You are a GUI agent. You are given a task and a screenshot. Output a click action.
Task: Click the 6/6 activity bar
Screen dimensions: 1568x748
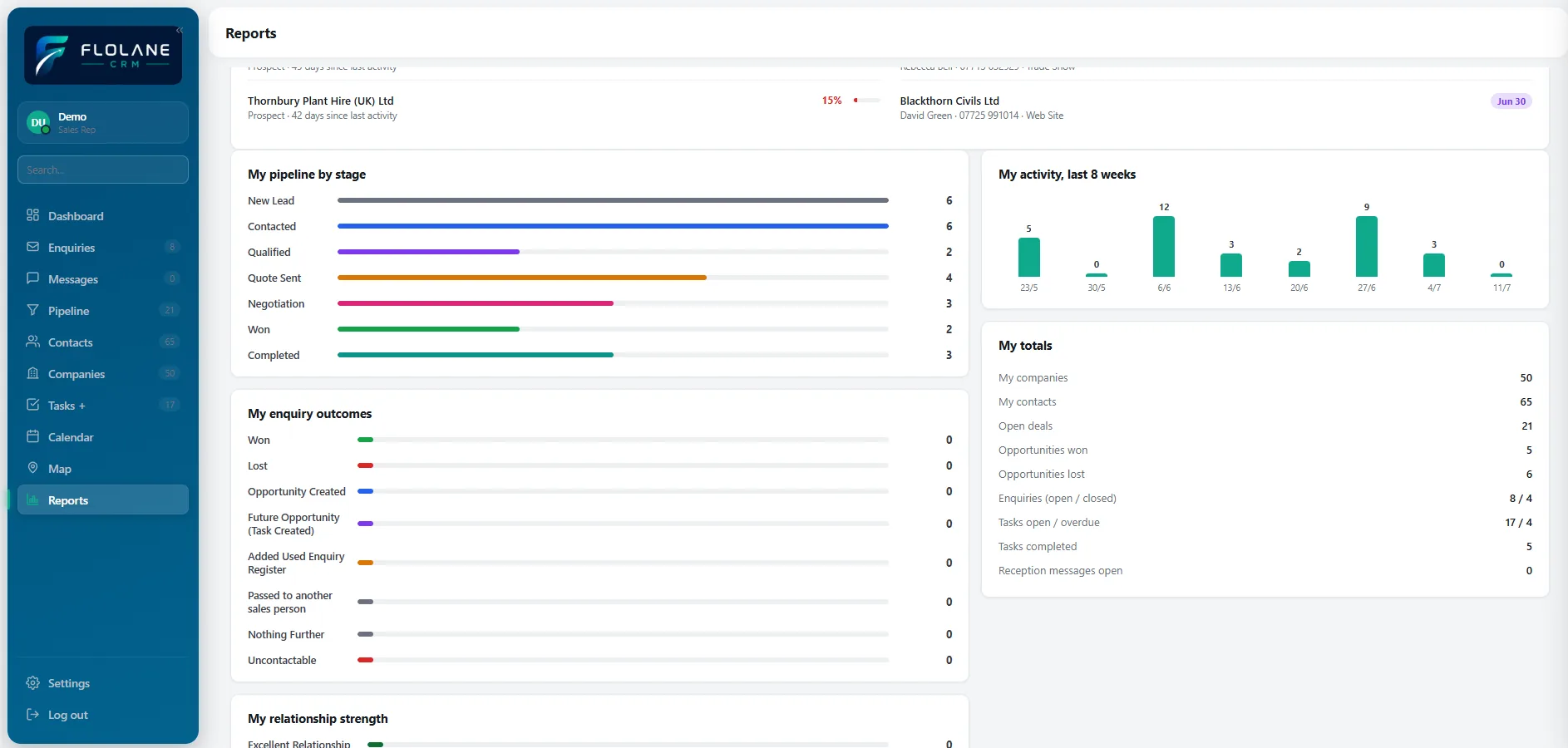(x=1164, y=246)
